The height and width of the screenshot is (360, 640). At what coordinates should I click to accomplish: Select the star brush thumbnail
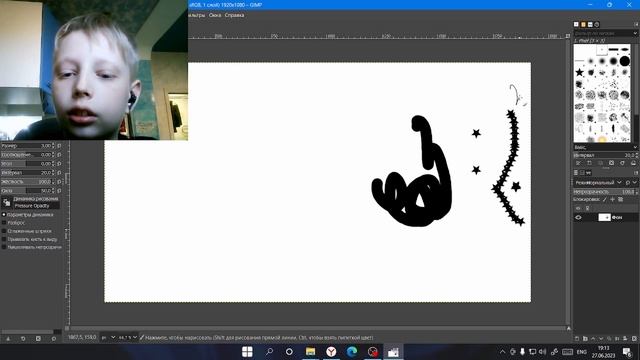coord(579,73)
